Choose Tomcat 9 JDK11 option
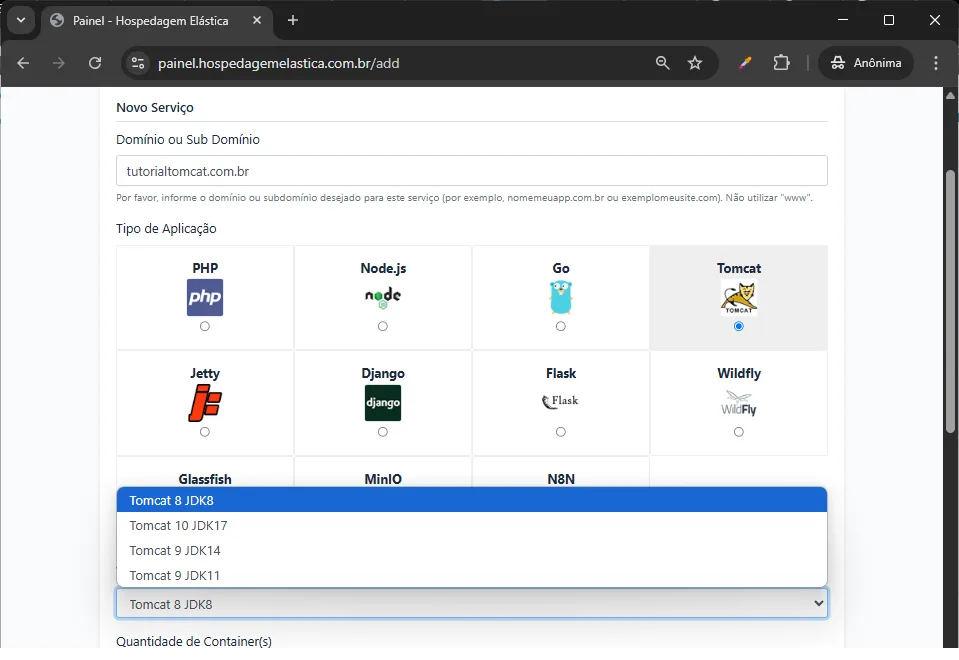Viewport: 959px width, 660px height. click(472, 576)
